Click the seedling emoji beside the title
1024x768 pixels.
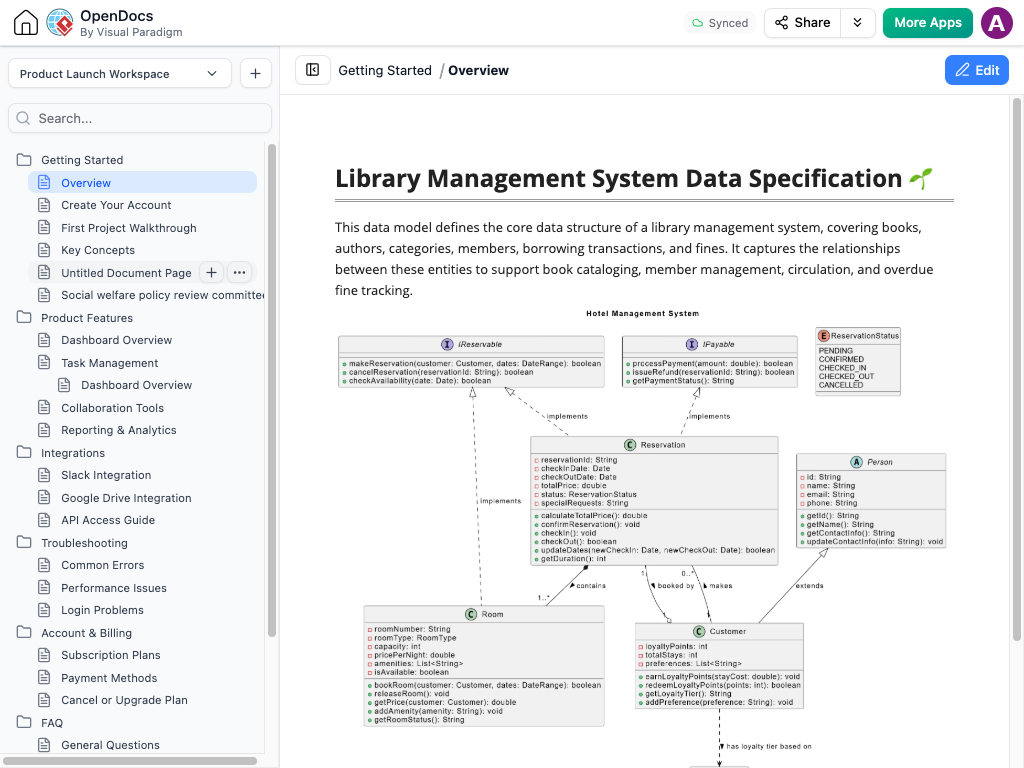coord(921,178)
